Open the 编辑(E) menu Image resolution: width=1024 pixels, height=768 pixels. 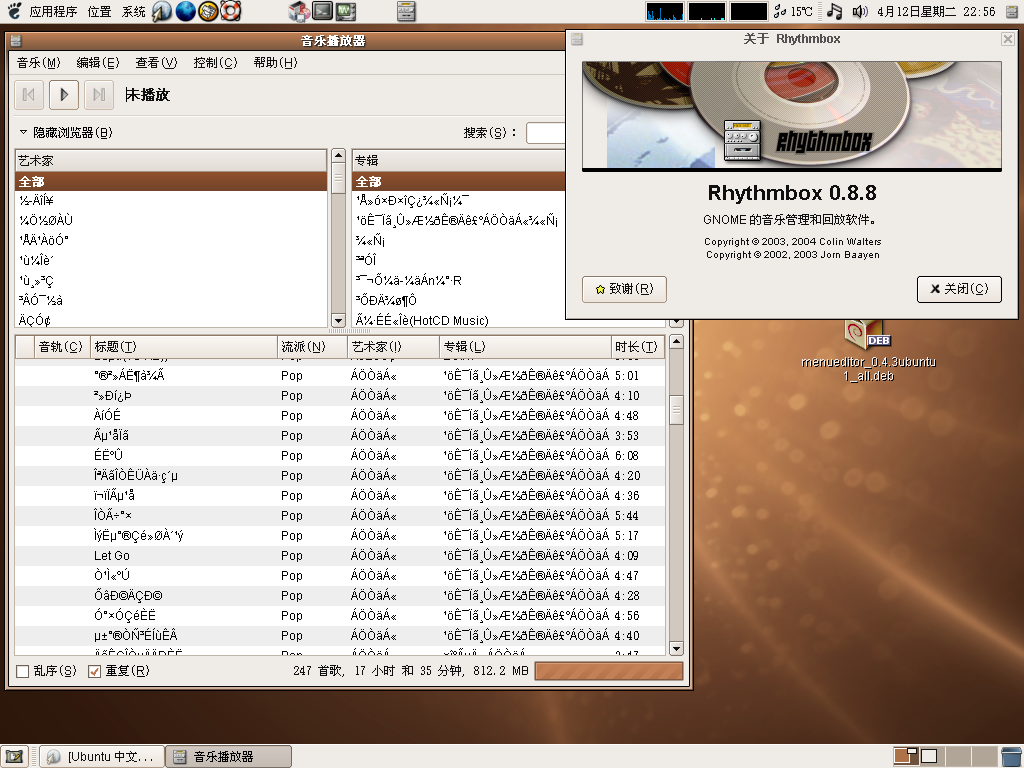pyautogui.click(x=98, y=63)
